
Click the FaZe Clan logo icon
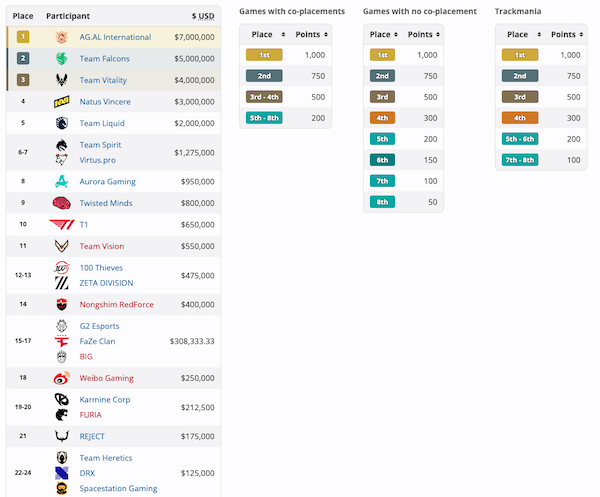tap(62, 341)
